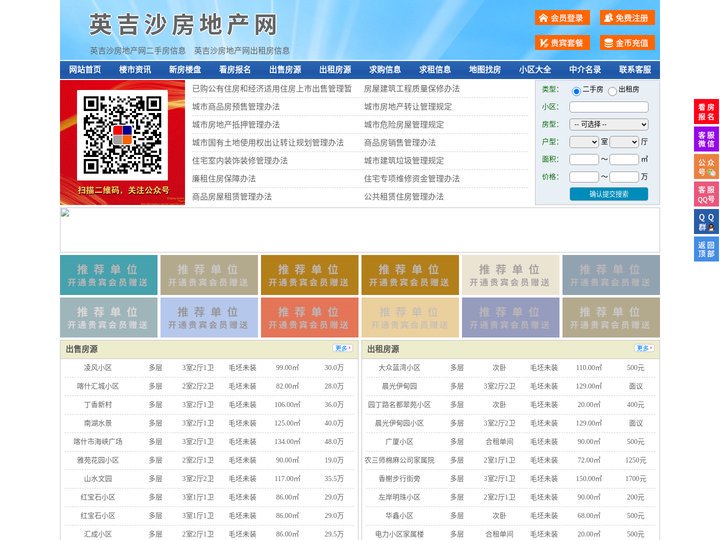Click the teal 推荐单位 tile
The height and width of the screenshot is (540, 720).
coord(109,275)
